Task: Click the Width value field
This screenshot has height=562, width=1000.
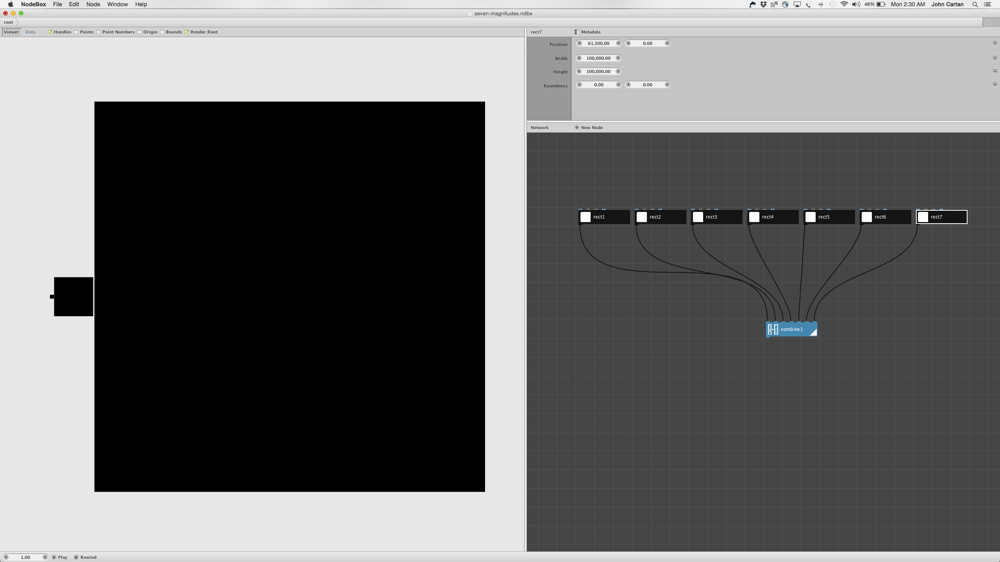Action: click(x=599, y=58)
